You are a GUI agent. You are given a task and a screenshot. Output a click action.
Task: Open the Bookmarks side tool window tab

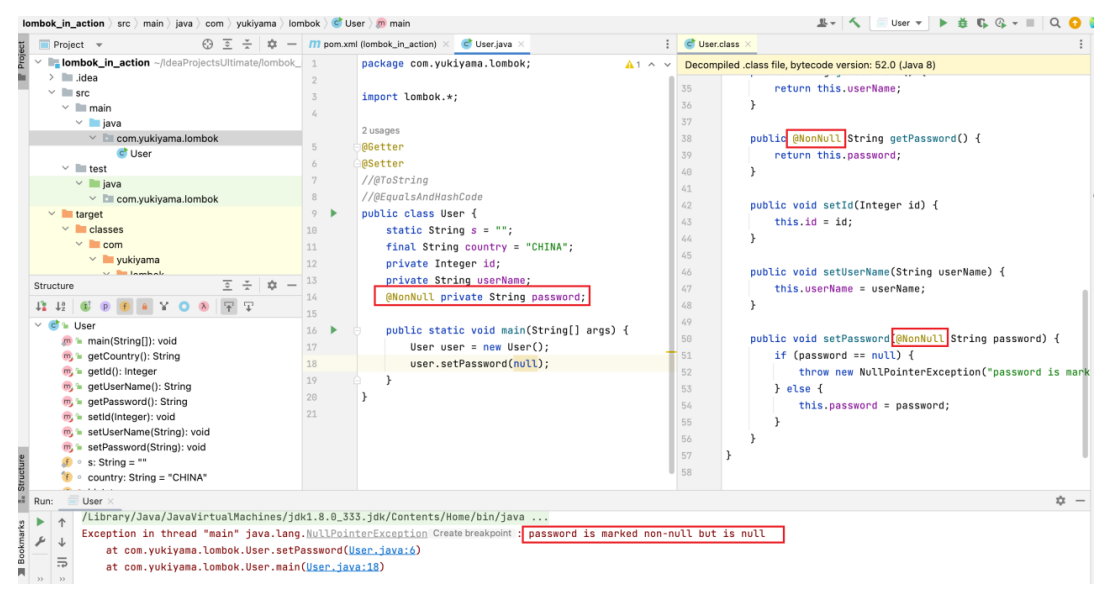(22, 549)
